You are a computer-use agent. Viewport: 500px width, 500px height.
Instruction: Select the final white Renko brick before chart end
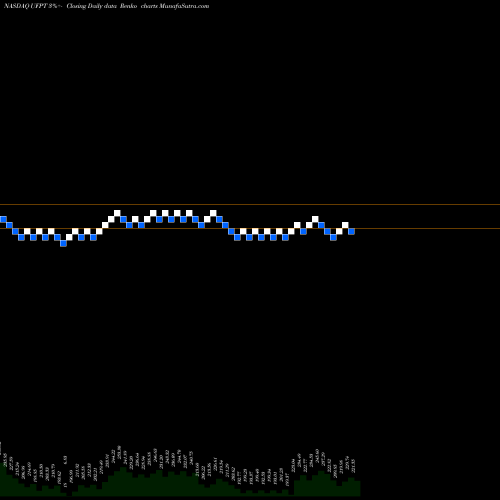345,225
